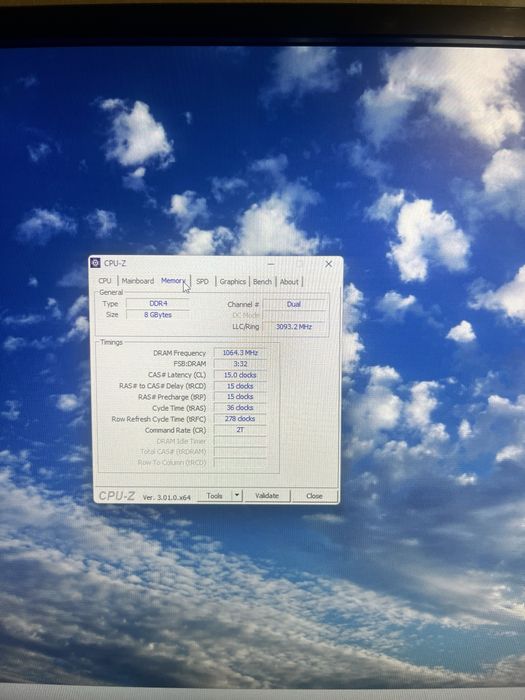This screenshot has width=525, height=700.
Task: Select the DRAM Frequency value 1064.3 MHz
Action: (x=240, y=353)
